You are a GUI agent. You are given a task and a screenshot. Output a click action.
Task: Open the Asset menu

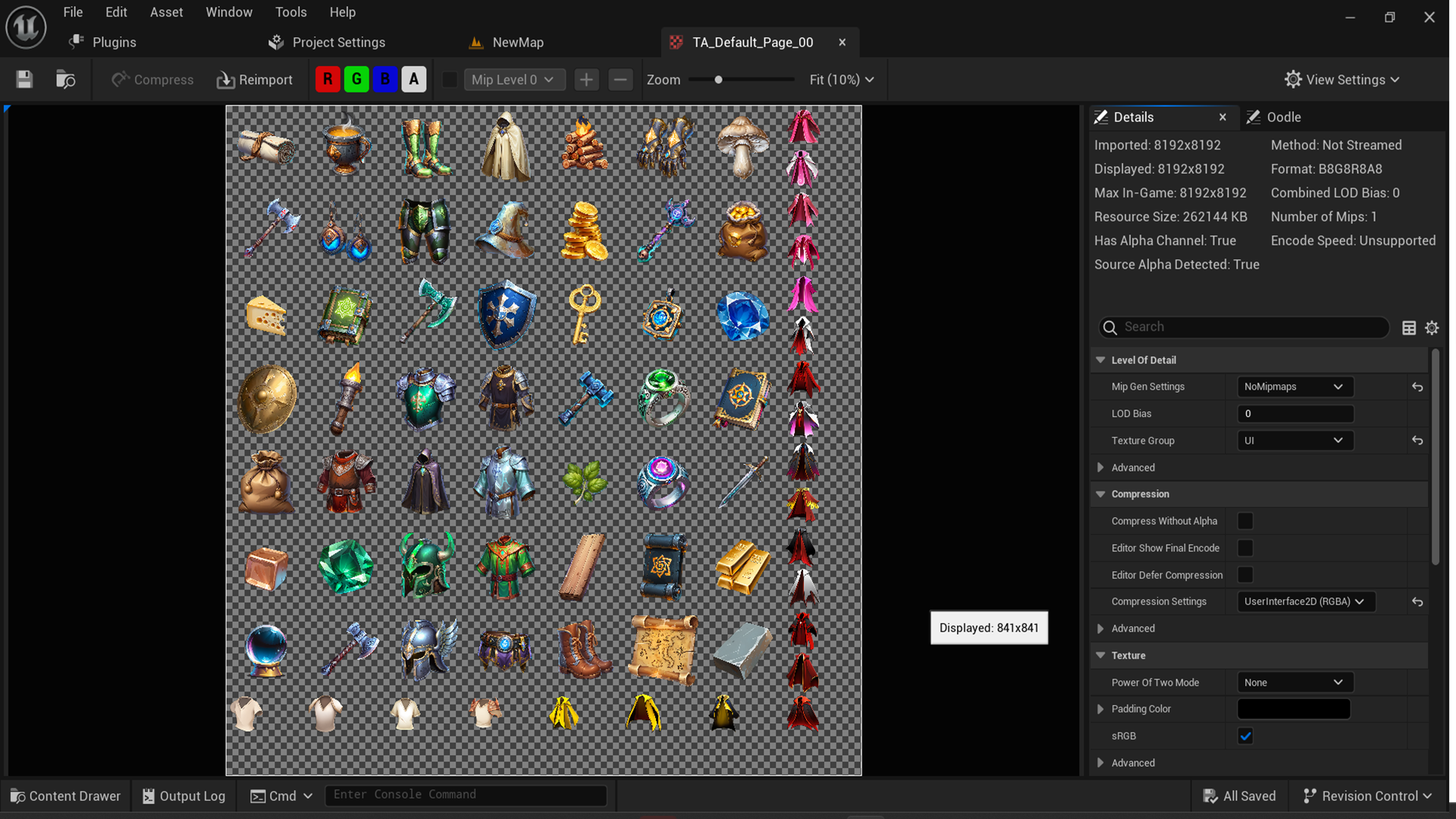tap(166, 12)
